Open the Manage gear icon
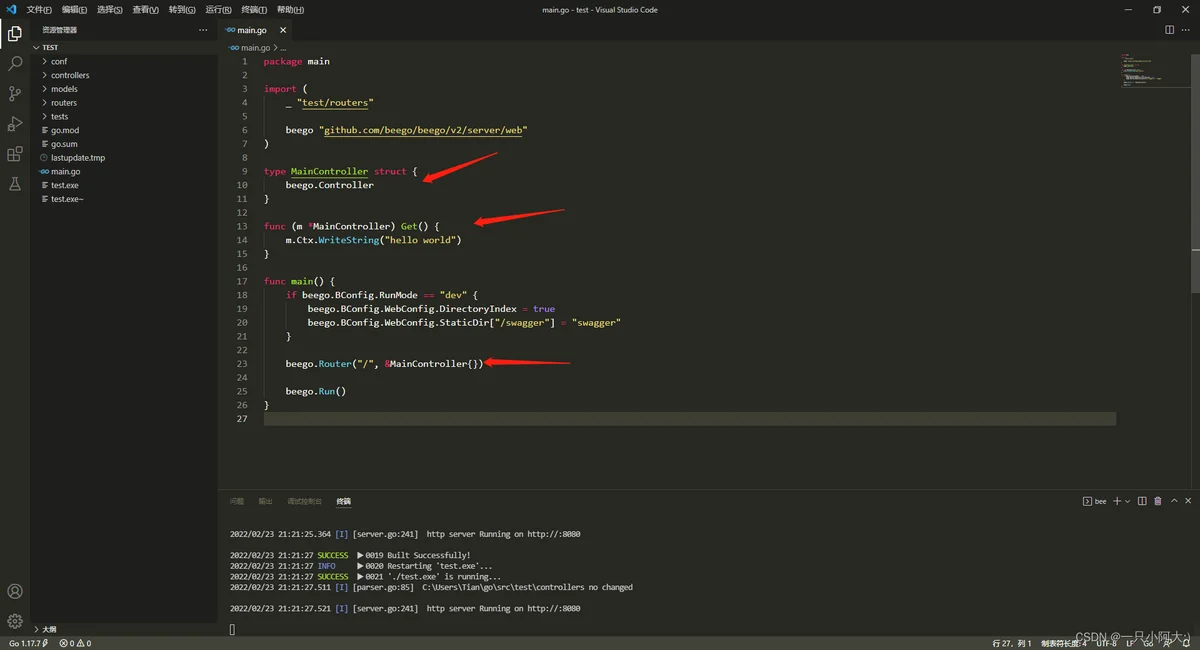 pyautogui.click(x=15, y=621)
